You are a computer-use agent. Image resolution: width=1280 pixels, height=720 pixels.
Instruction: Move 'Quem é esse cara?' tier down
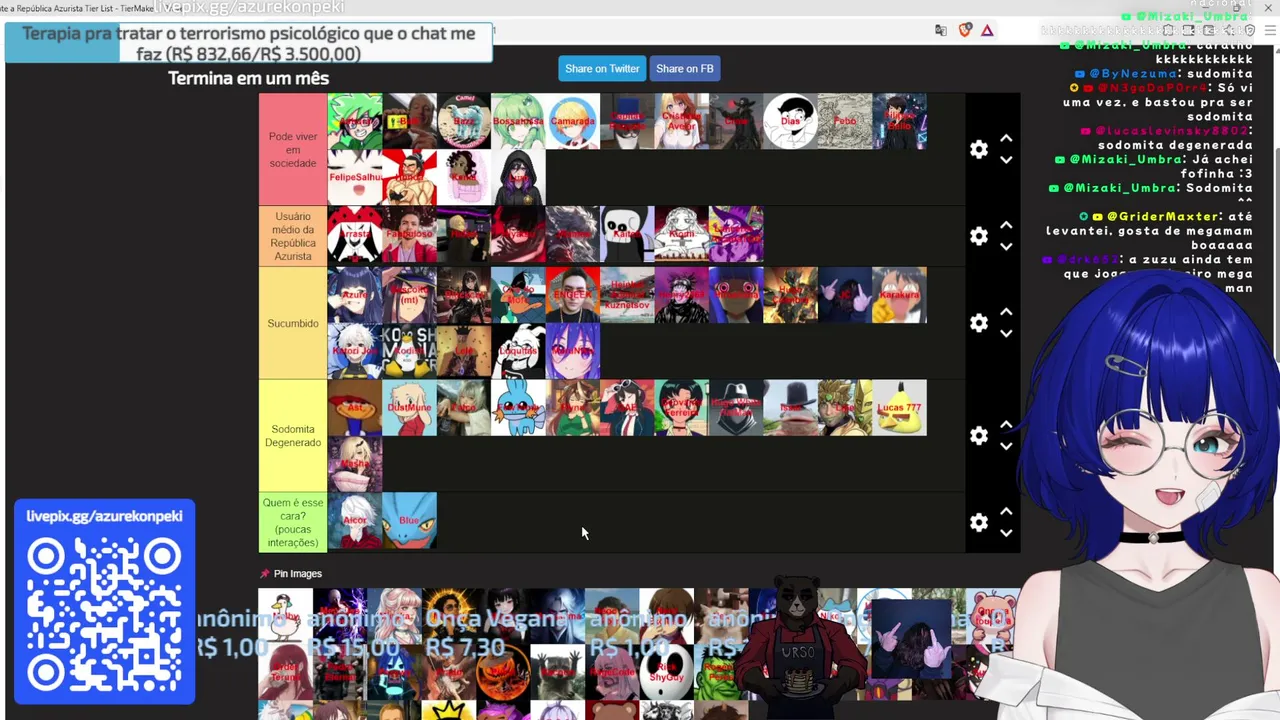click(x=1006, y=533)
